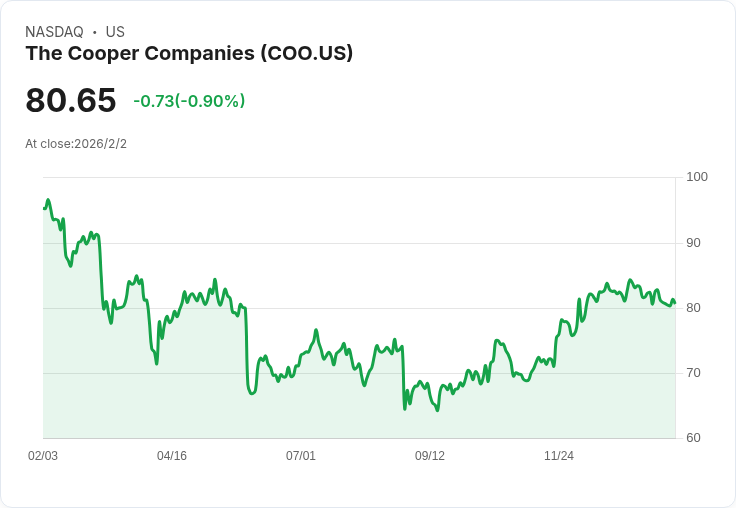Select the 70 price axis label
This screenshot has height=508, width=736.
694,373
